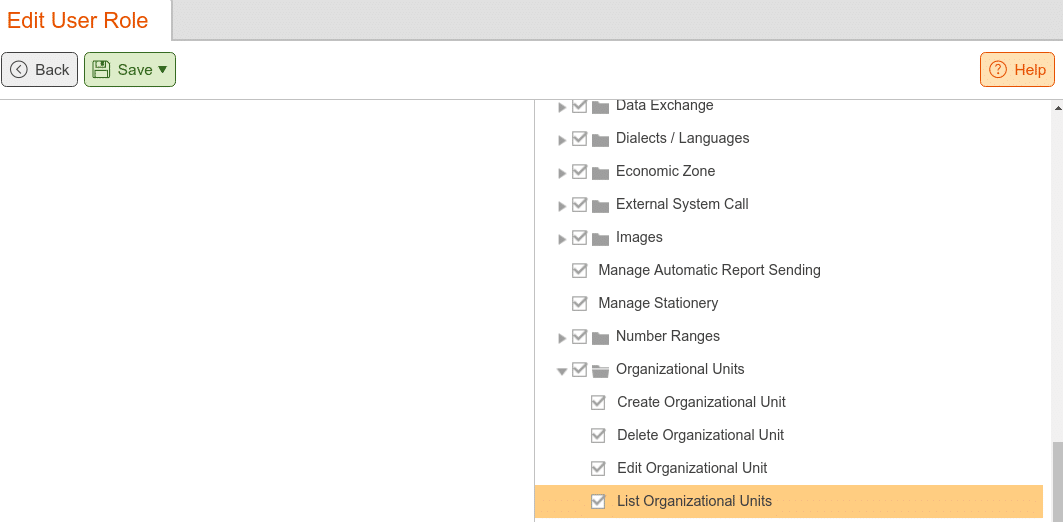Expand the Data Exchange node
Viewport: 1063px width, 522px height.
[561, 107]
